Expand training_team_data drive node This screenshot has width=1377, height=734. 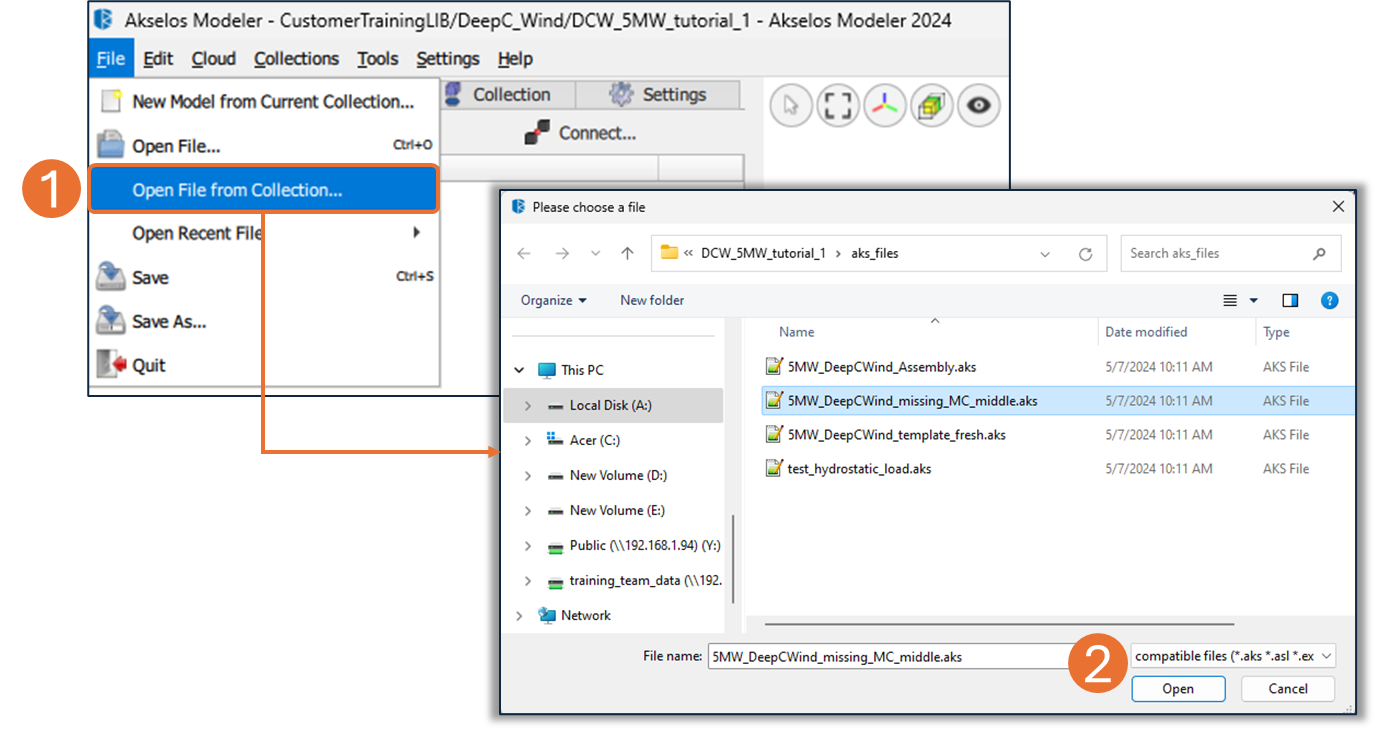[528, 580]
